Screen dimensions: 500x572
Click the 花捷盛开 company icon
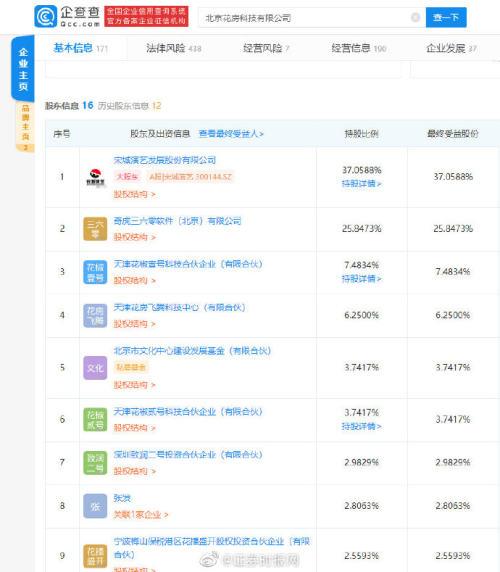point(95,556)
